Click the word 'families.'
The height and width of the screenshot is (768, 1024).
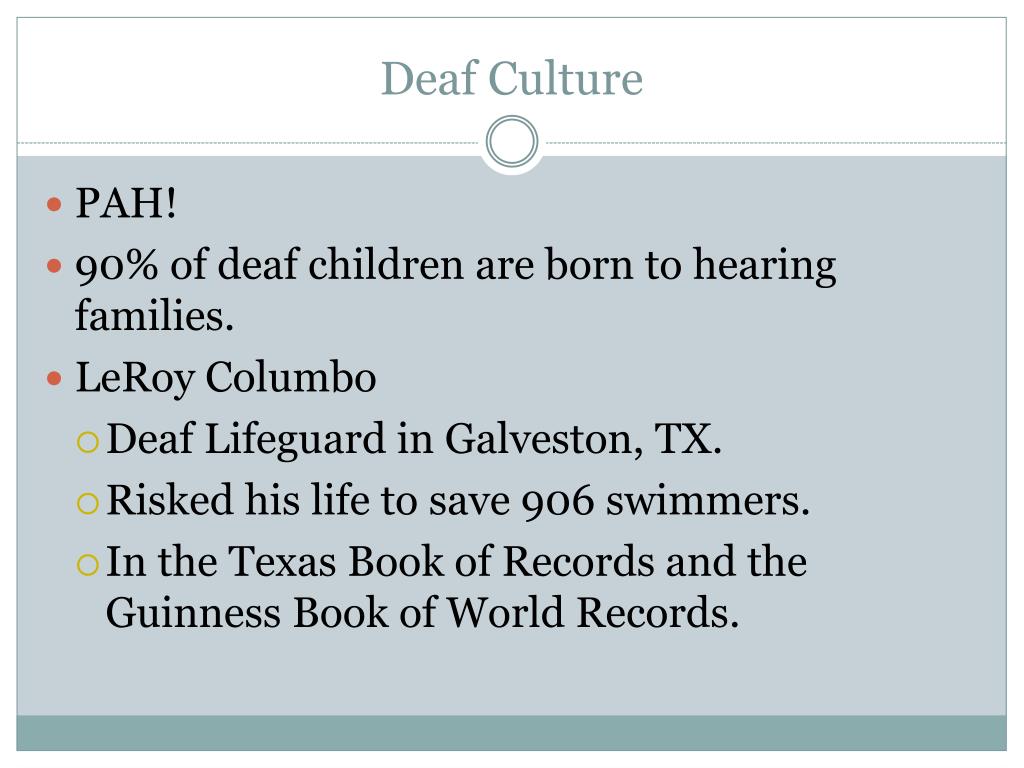click(x=154, y=315)
